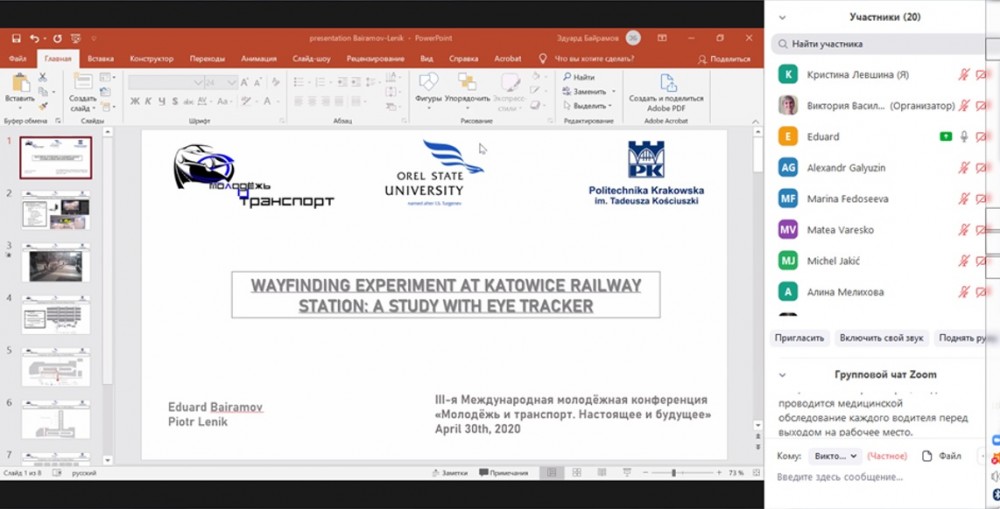The image size is (1000, 509).
Task: Open the Replace (Заменить) dropdown
Action: tap(589, 91)
